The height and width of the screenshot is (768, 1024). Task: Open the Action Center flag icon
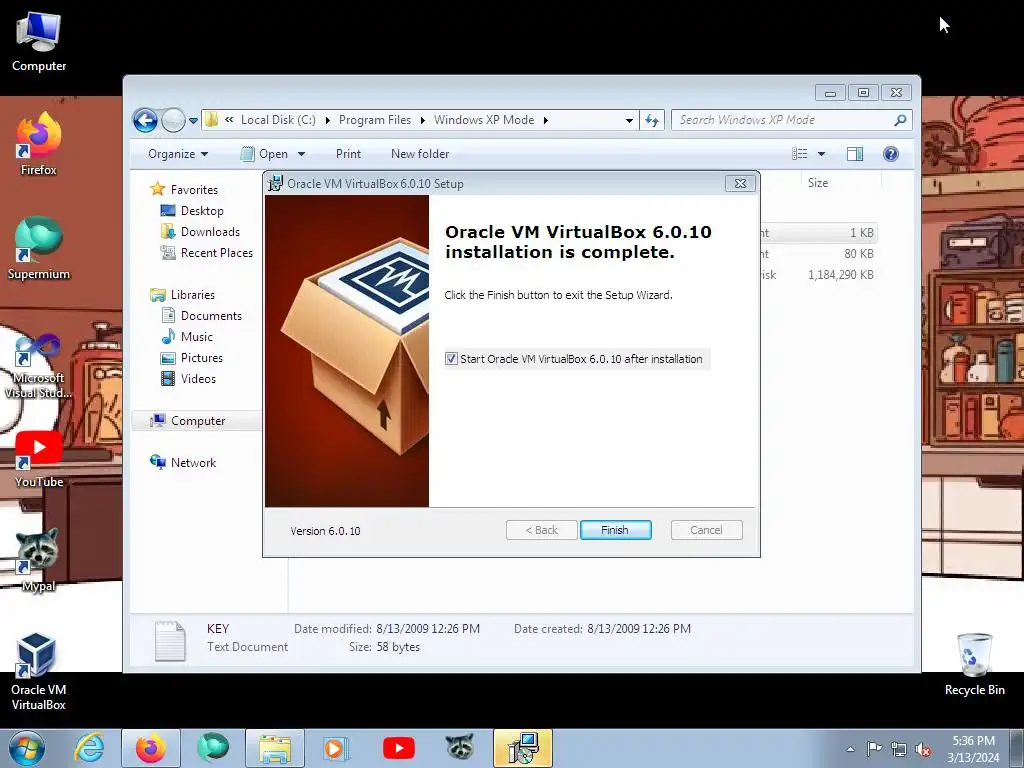coord(874,749)
